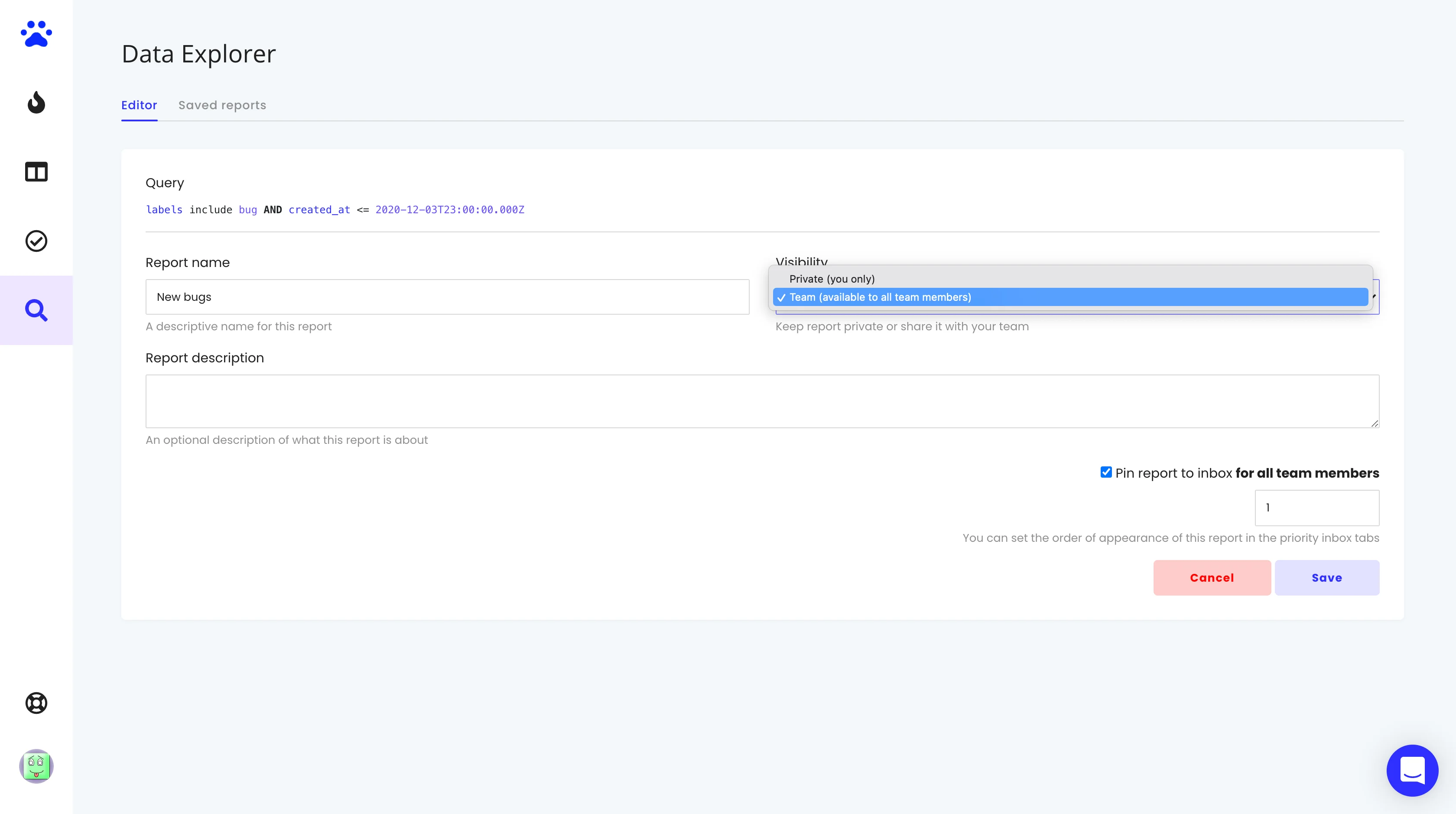Switch to the Saved reports tab
This screenshot has height=814, width=1456.
click(x=221, y=105)
